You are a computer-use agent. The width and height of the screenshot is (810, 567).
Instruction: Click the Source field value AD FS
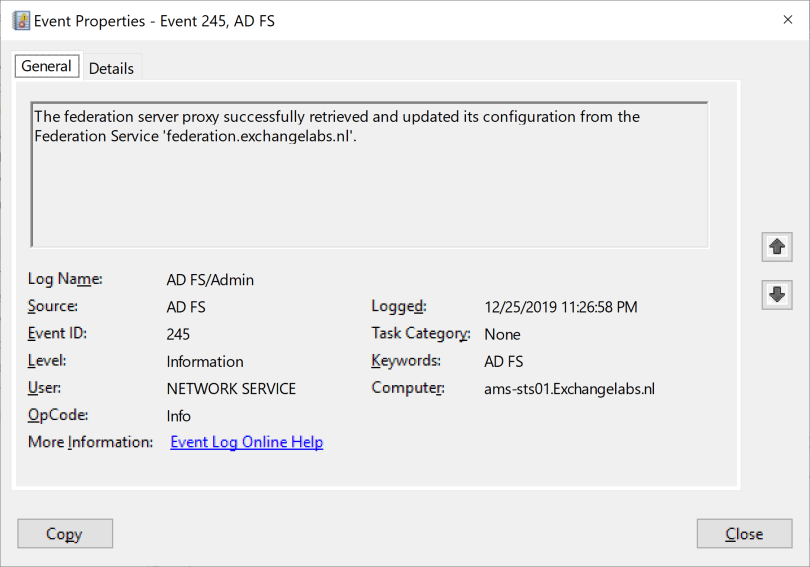click(x=186, y=307)
